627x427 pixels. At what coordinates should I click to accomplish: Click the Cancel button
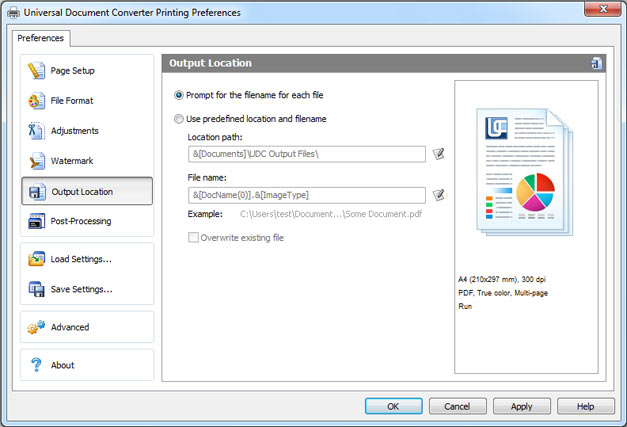457,406
